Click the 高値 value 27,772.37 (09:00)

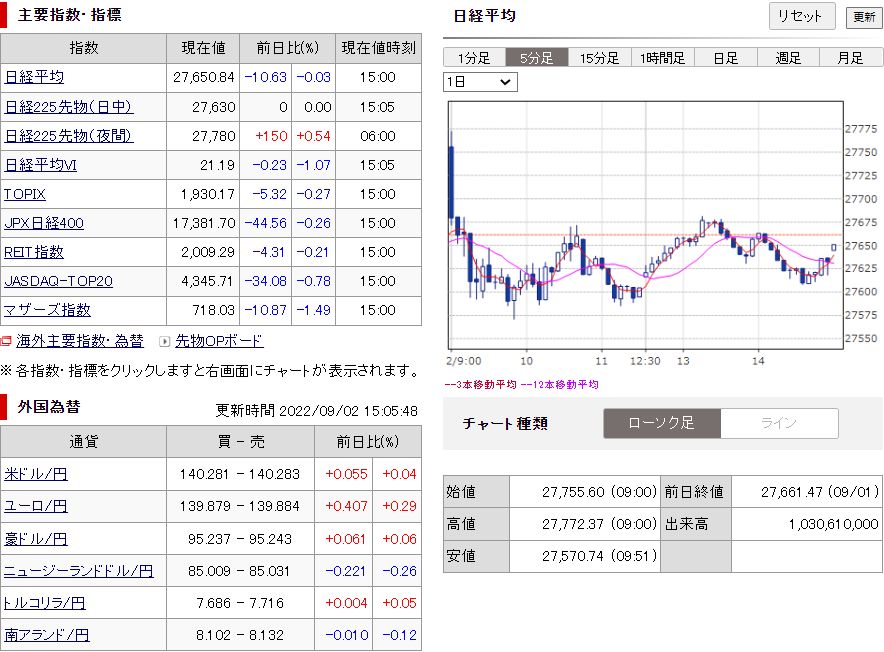pos(599,524)
